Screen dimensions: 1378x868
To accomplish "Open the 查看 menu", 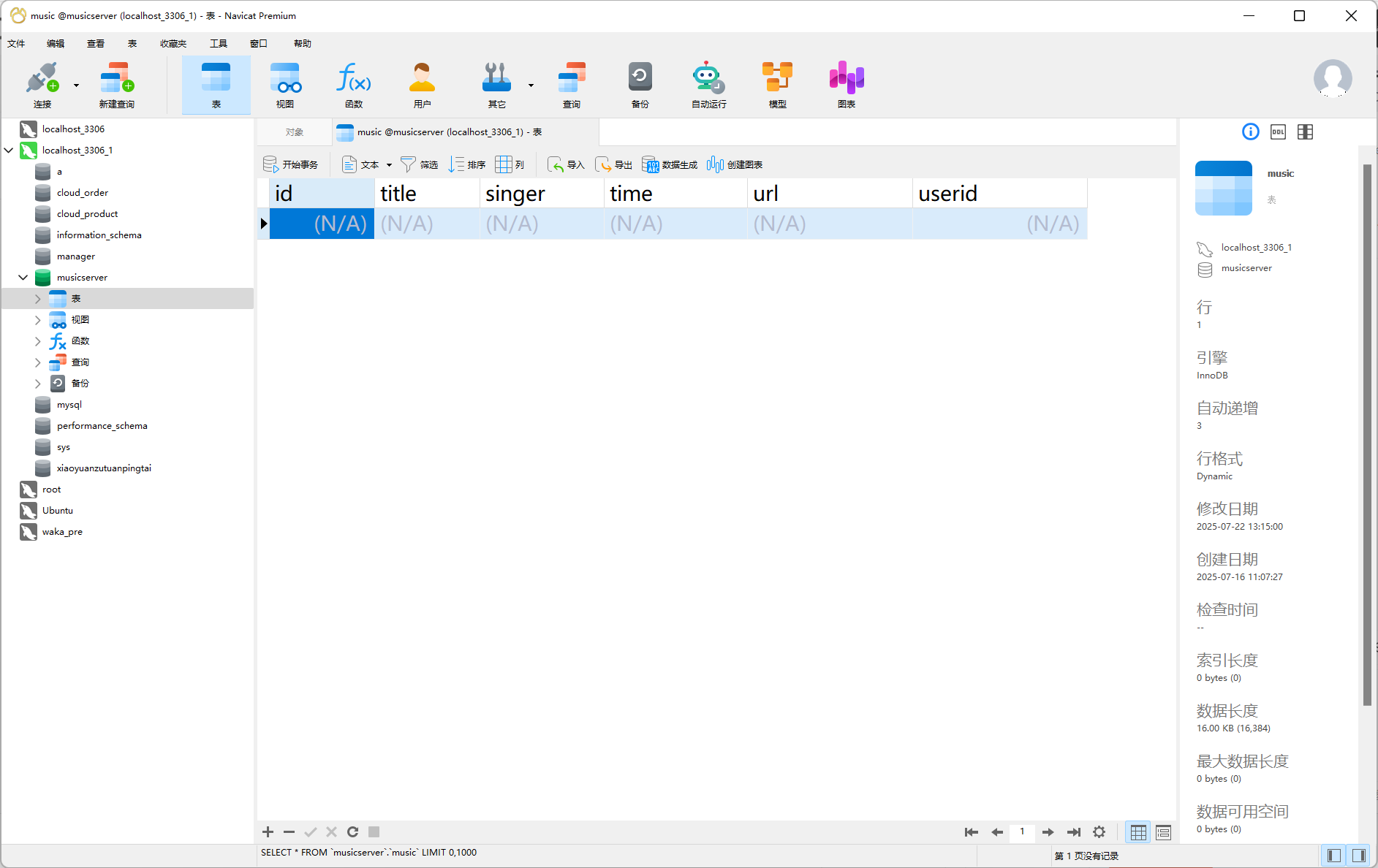I will (96, 44).
